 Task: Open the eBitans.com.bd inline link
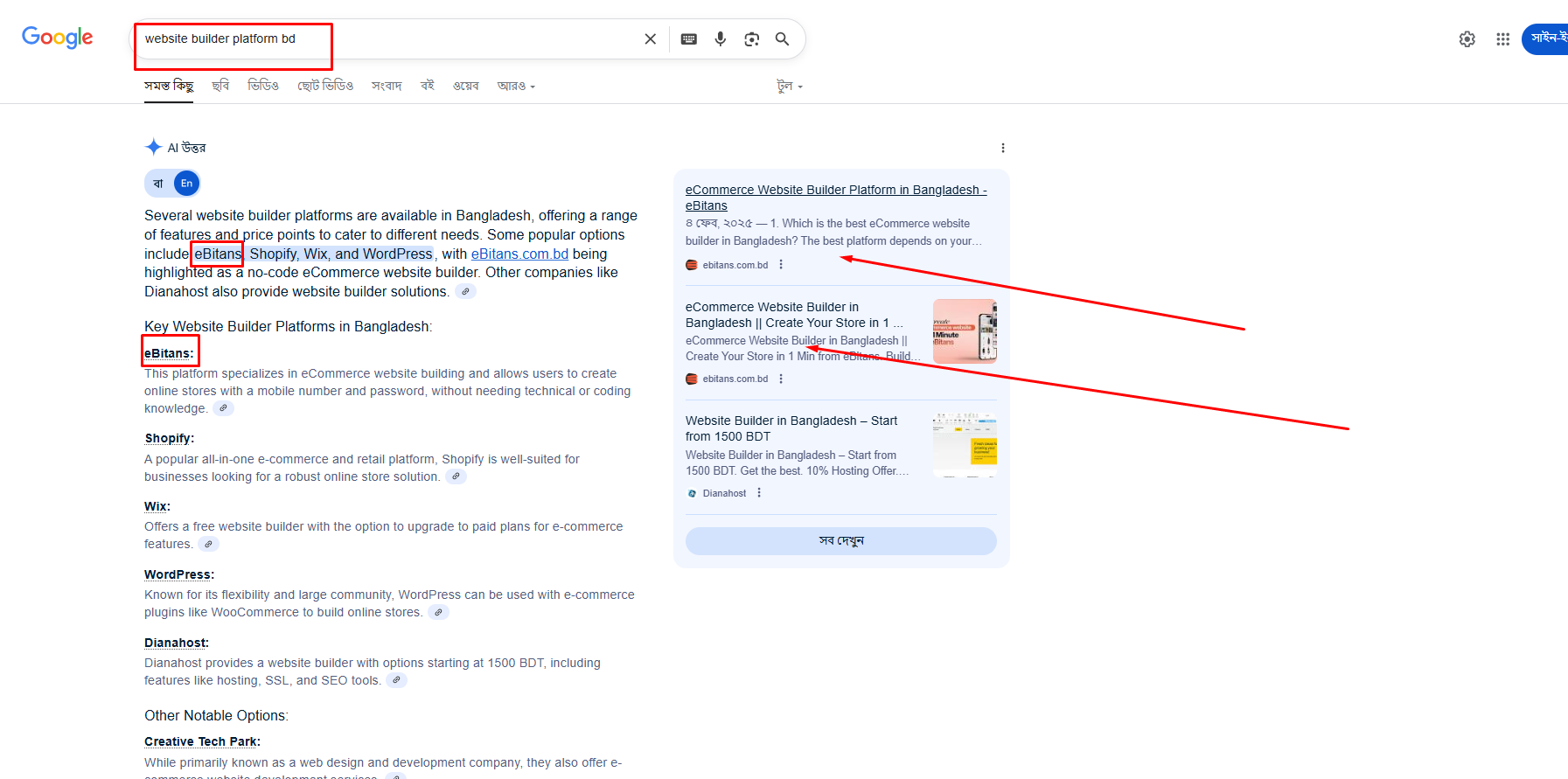click(519, 254)
